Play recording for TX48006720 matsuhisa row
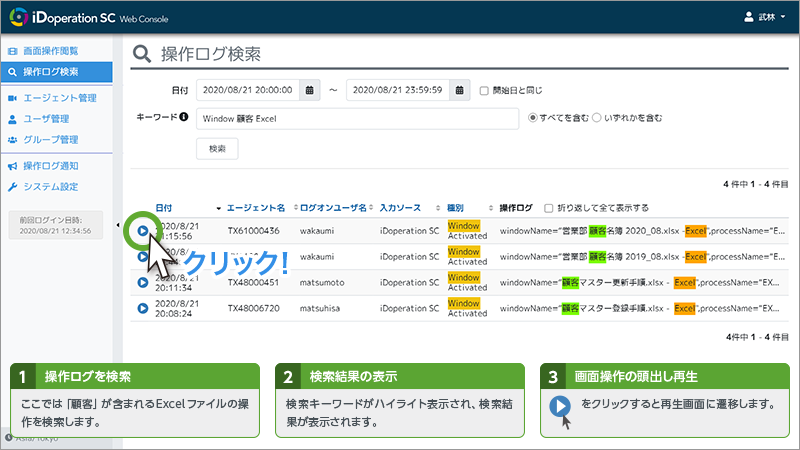 pyautogui.click(x=143, y=308)
